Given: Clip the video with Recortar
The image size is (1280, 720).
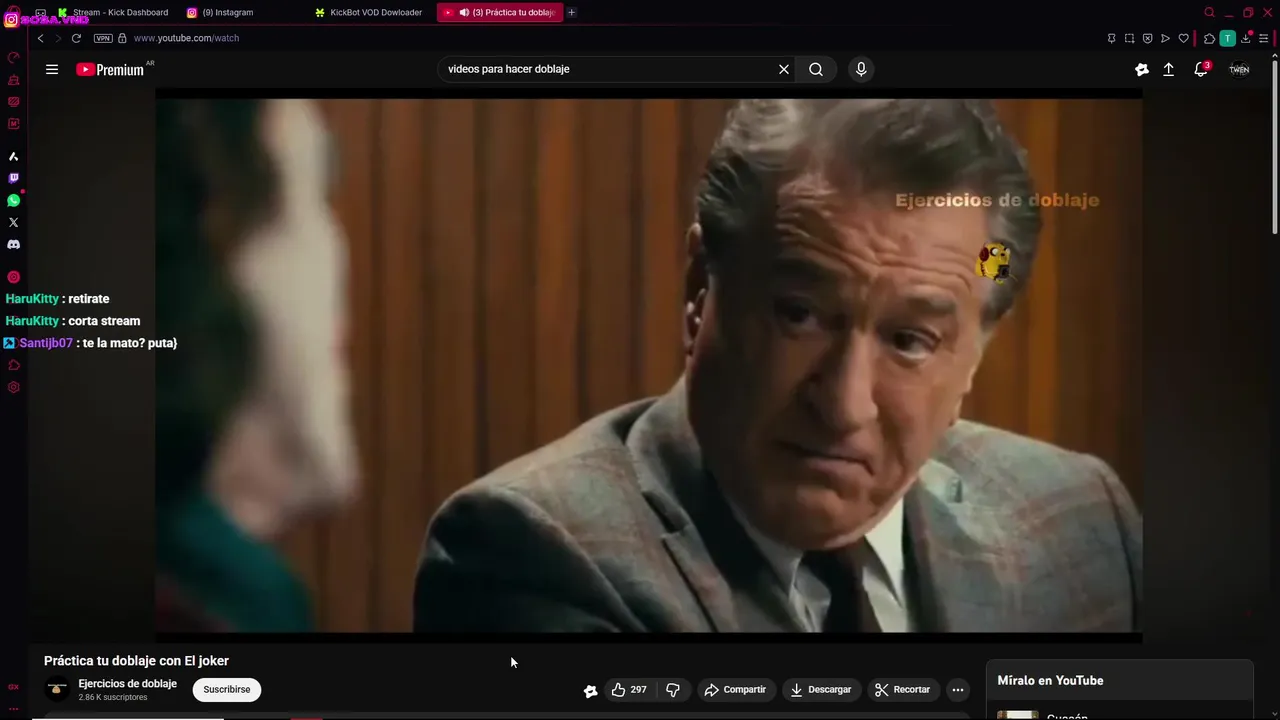Looking at the screenshot, I should pos(902,689).
